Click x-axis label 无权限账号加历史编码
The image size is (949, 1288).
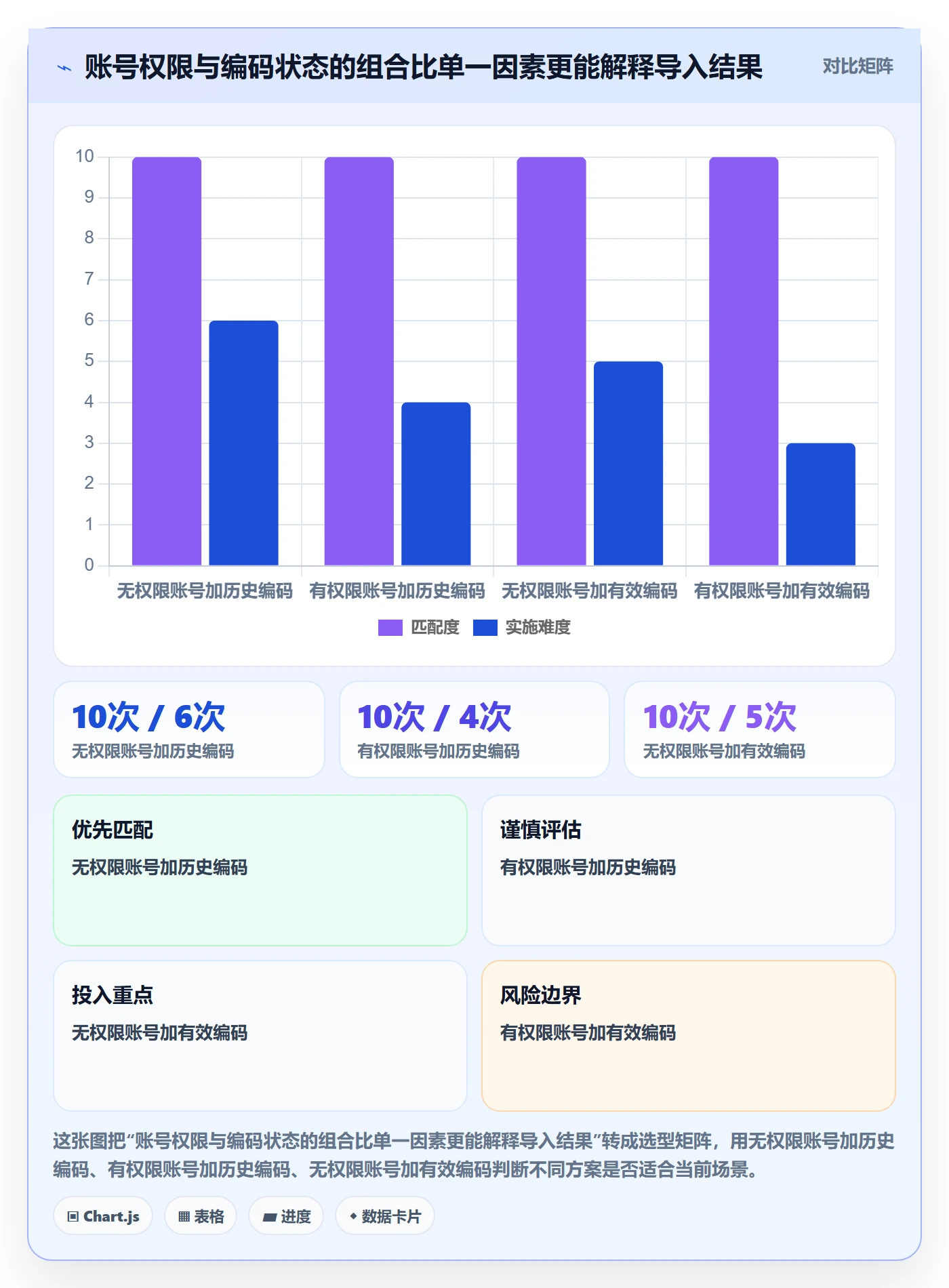point(205,591)
